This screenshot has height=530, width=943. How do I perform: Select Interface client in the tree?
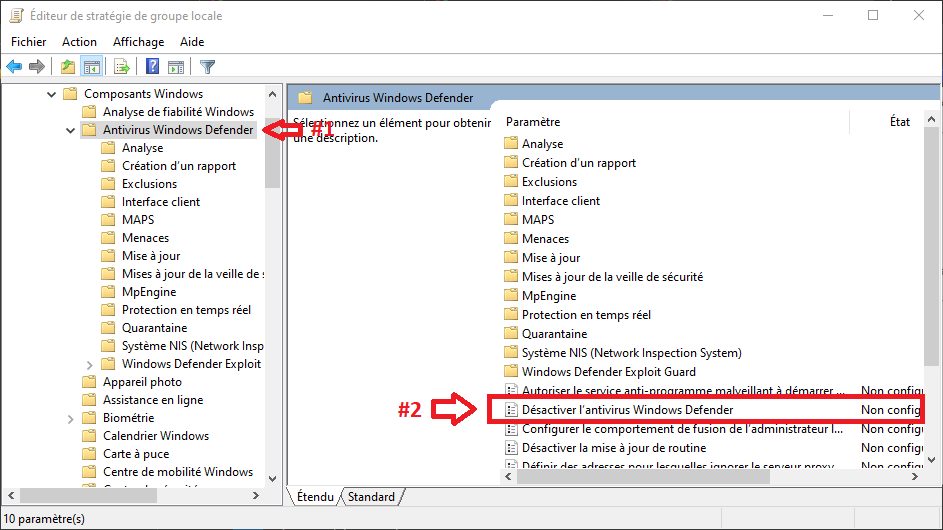(161, 202)
